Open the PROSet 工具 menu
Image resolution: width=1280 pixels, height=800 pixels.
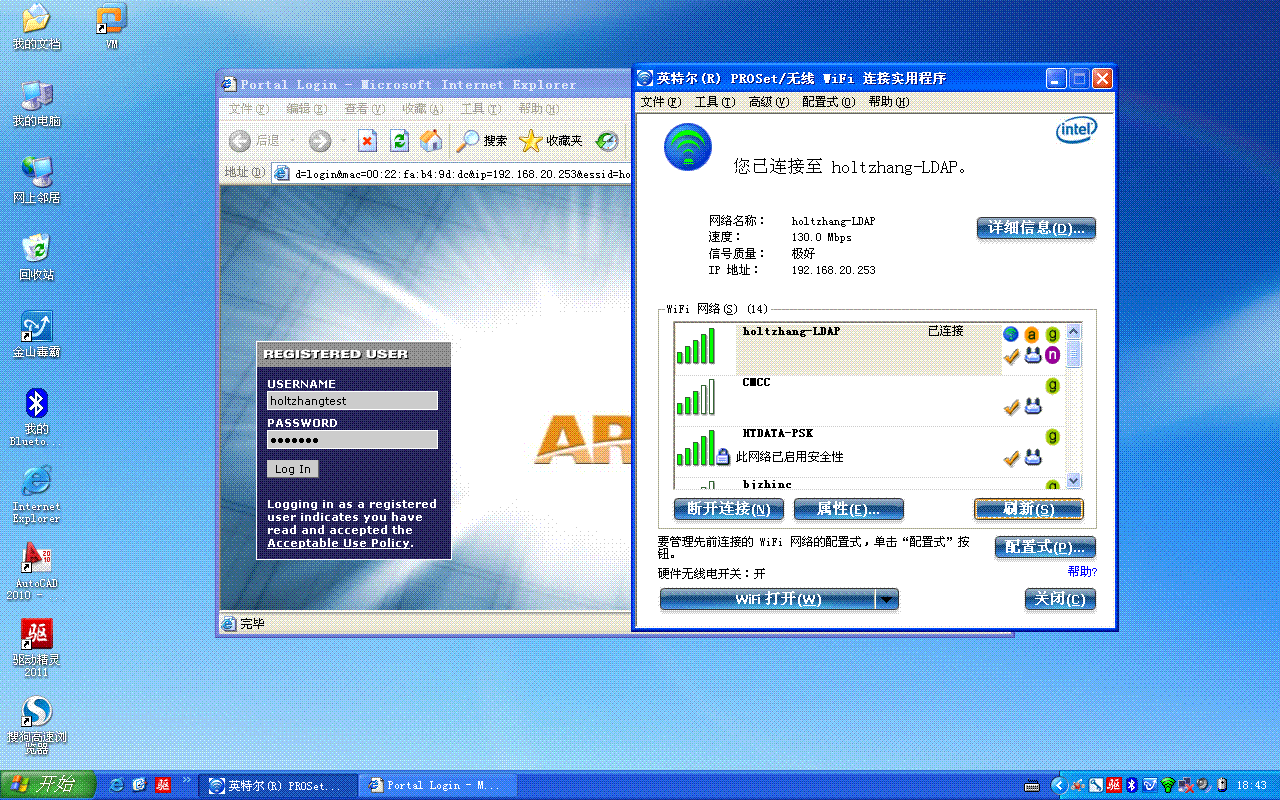click(x=714, y=102)
